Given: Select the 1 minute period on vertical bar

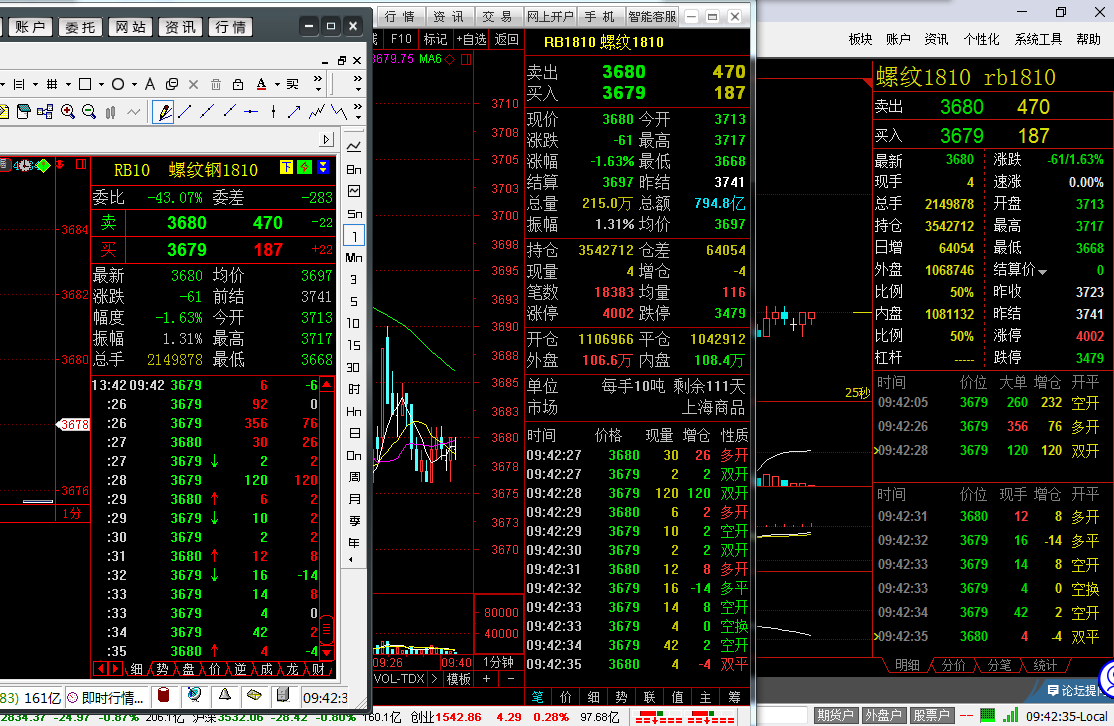Looking at the screenshot, I should (x=354, y=236).
